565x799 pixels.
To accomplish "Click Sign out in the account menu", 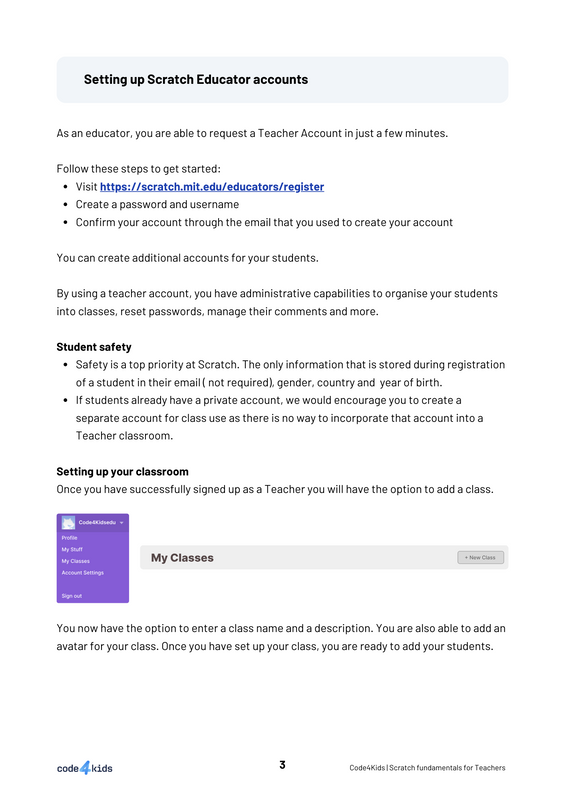I will [x=71, y=596].
